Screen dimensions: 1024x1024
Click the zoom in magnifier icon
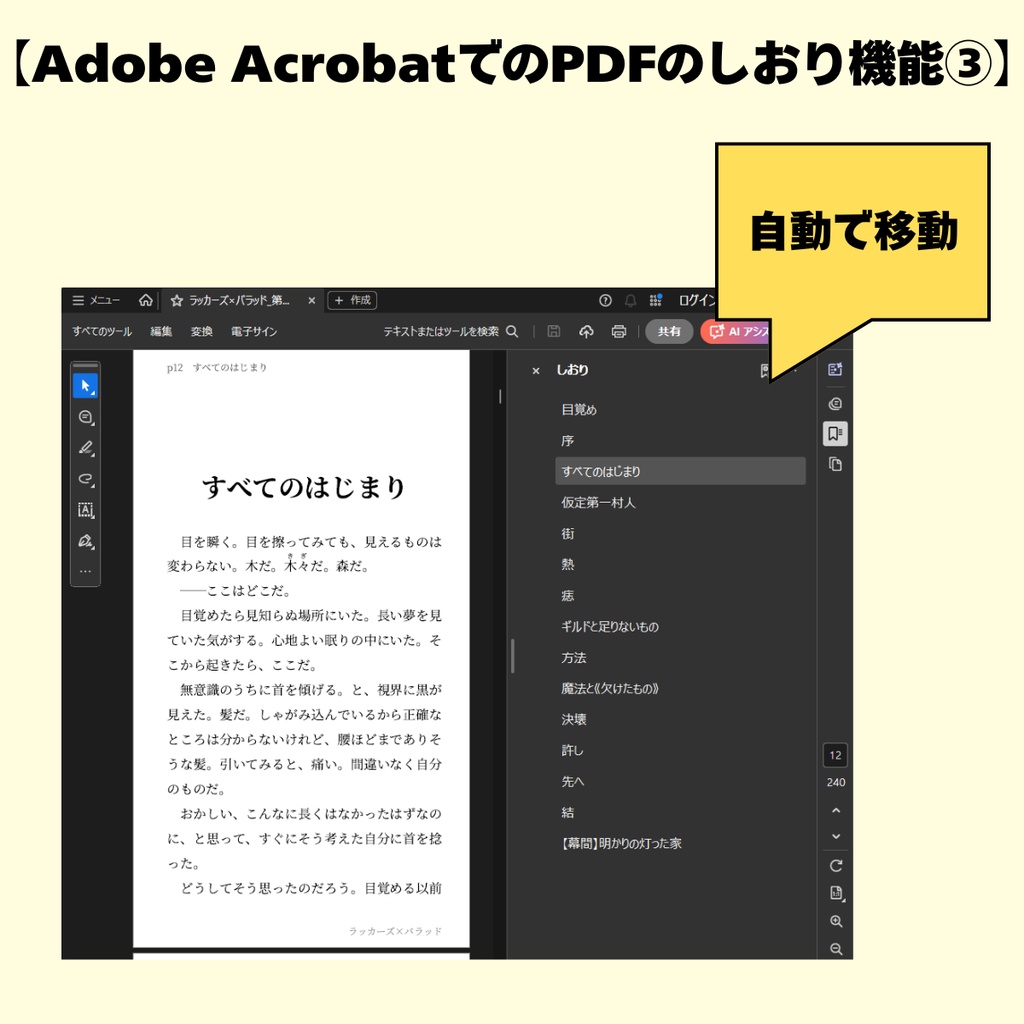[836, 921]
